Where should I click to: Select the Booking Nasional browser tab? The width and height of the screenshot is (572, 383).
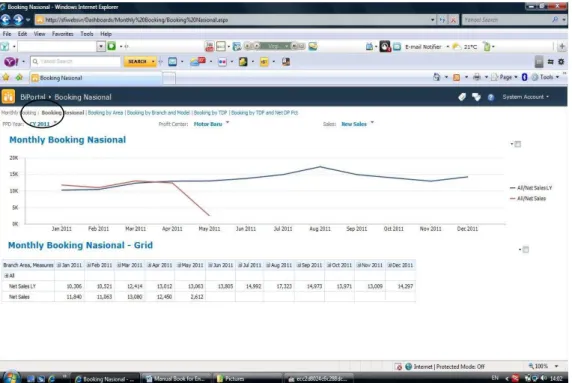pos(96,78)
